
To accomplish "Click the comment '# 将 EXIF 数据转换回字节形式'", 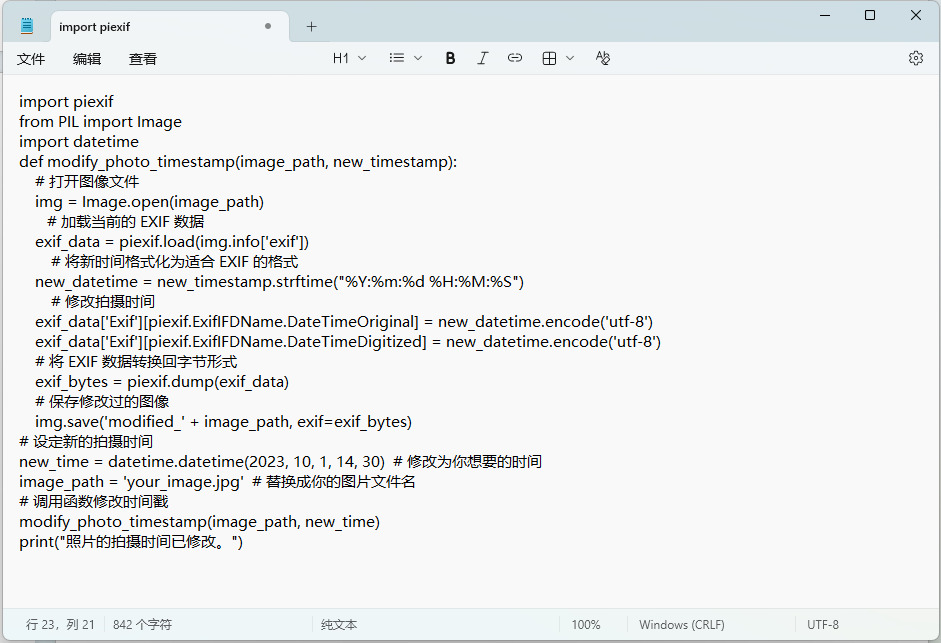I will tap(136, 361).
